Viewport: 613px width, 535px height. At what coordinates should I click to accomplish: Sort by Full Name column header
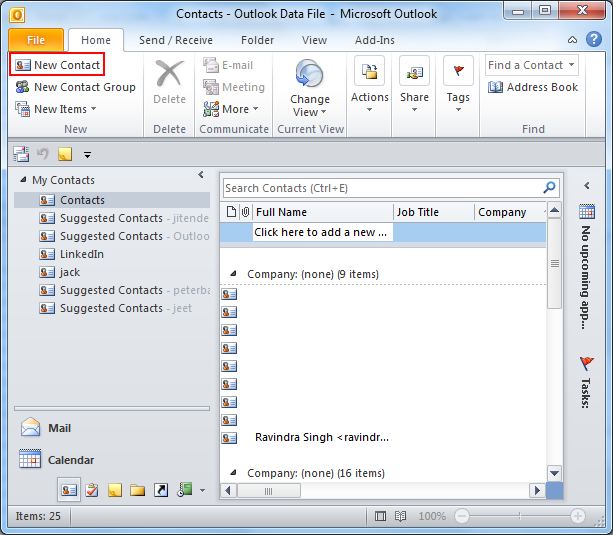(x=323, y=212)
